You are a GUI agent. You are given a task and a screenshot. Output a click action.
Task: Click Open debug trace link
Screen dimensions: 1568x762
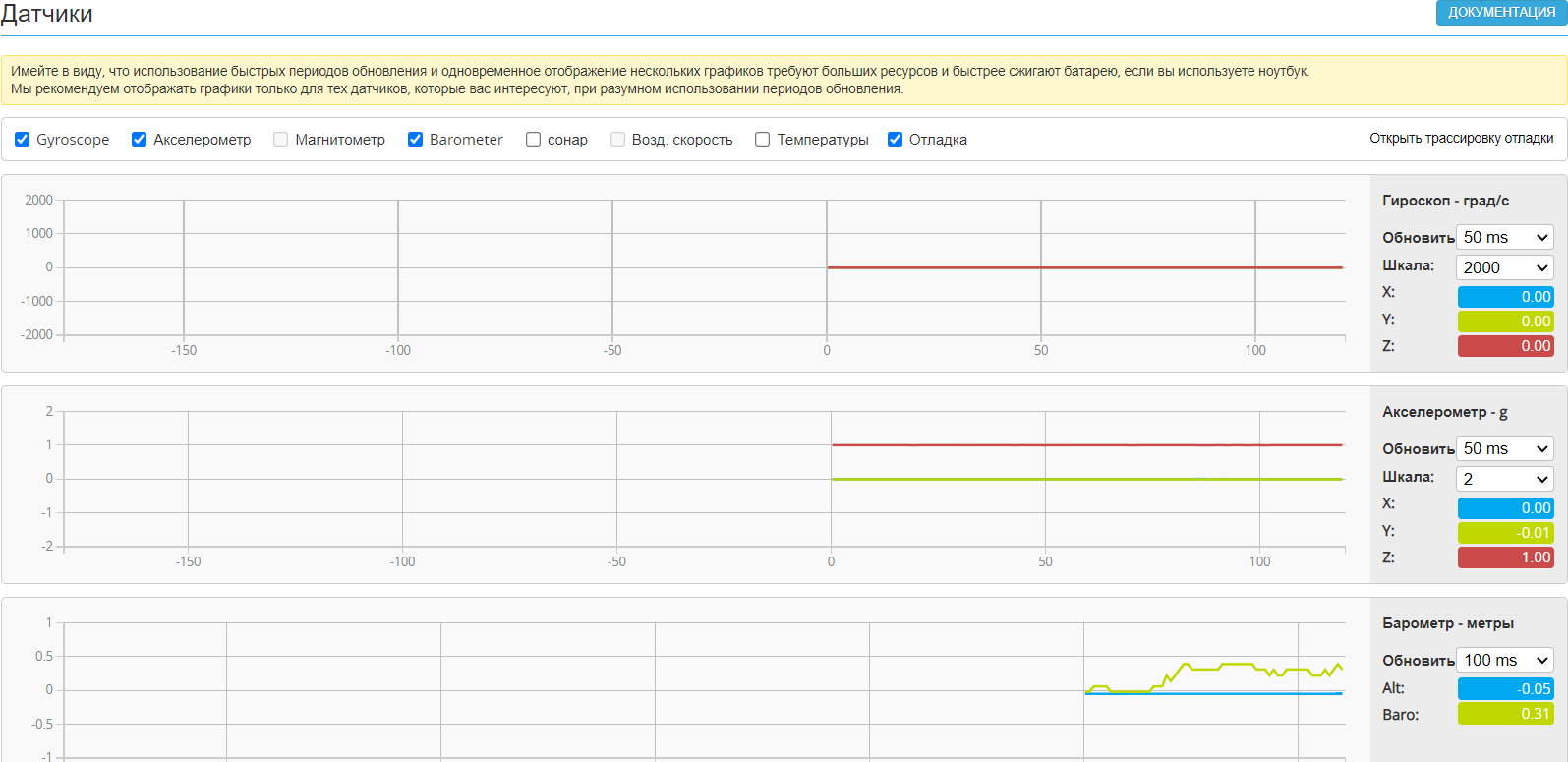1461,139
